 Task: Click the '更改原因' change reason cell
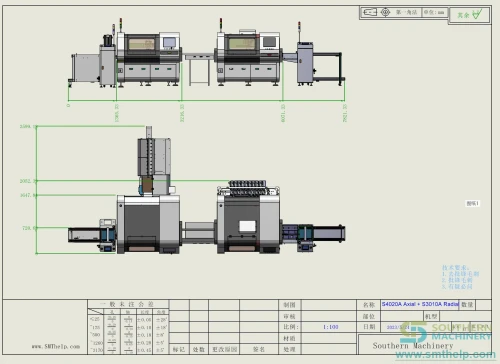[x=224, y=349]
